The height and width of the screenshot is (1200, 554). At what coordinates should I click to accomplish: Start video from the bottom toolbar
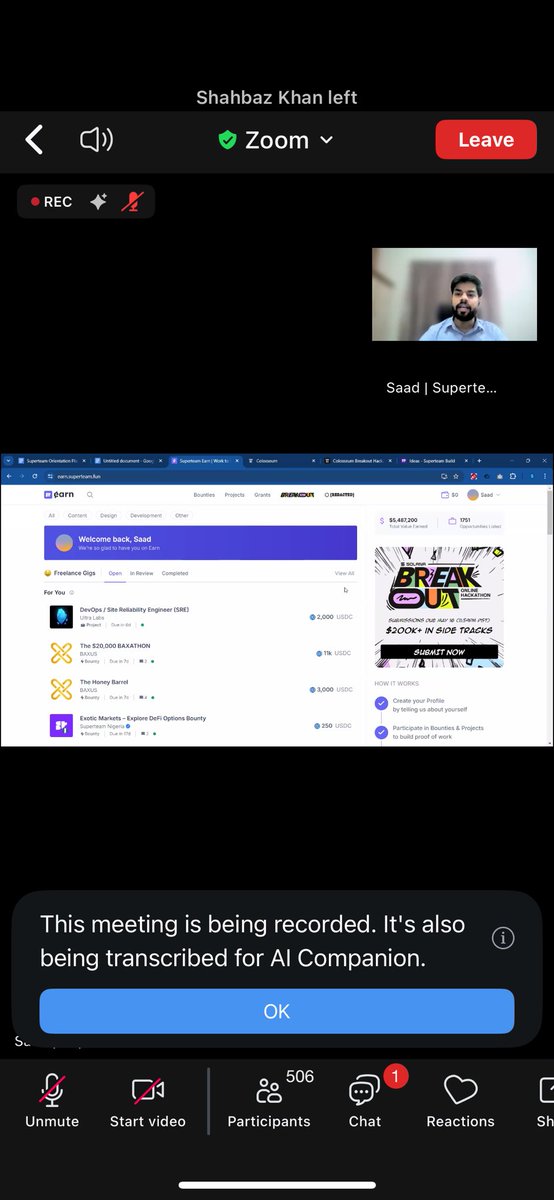pyautogui.click(x=148, y=1101)
